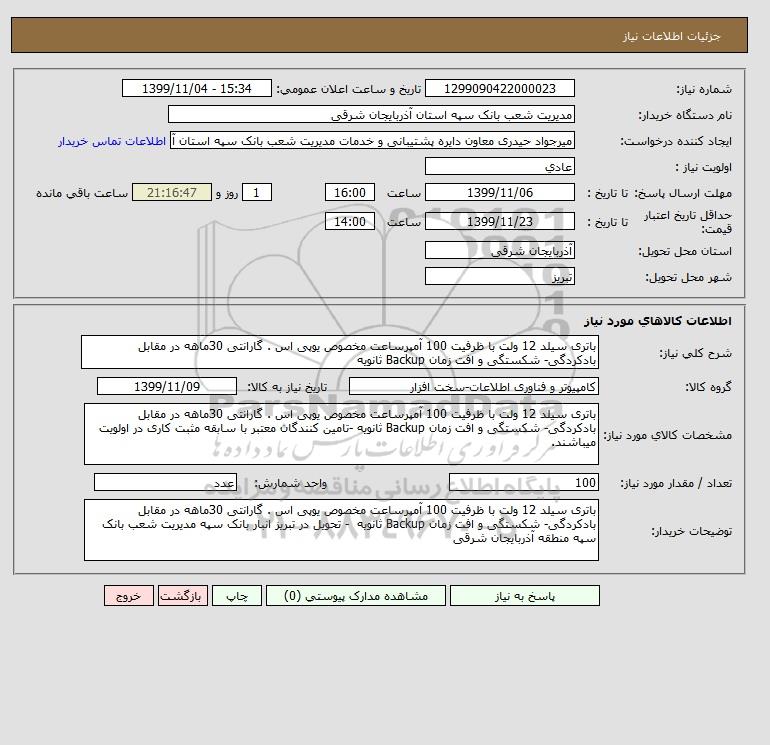Click the priority field عادی
770x745 pixels.
pyautogui.click(x=499, y=167)
